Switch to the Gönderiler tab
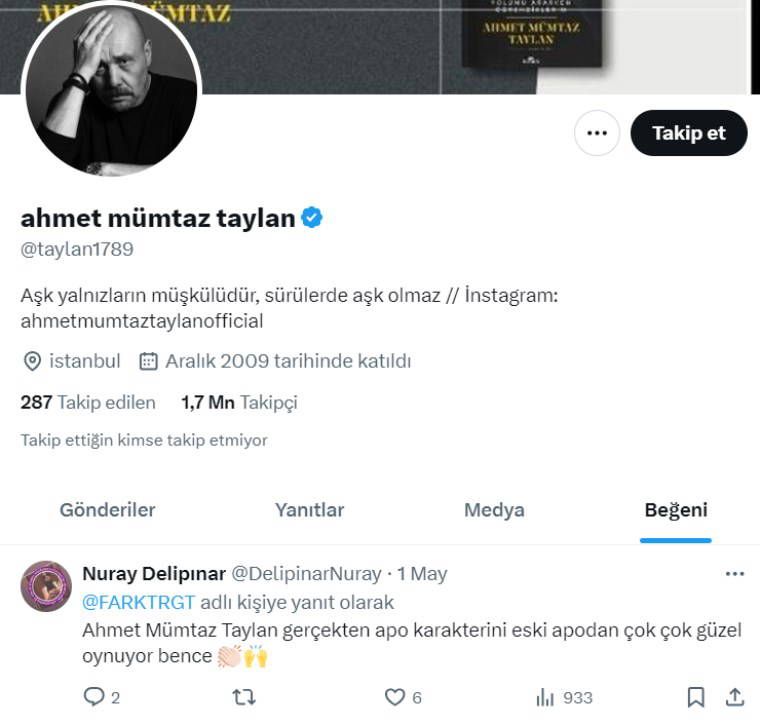Image resolution: width=760 pixels, height=725 pixels. [x=107, y=510]
